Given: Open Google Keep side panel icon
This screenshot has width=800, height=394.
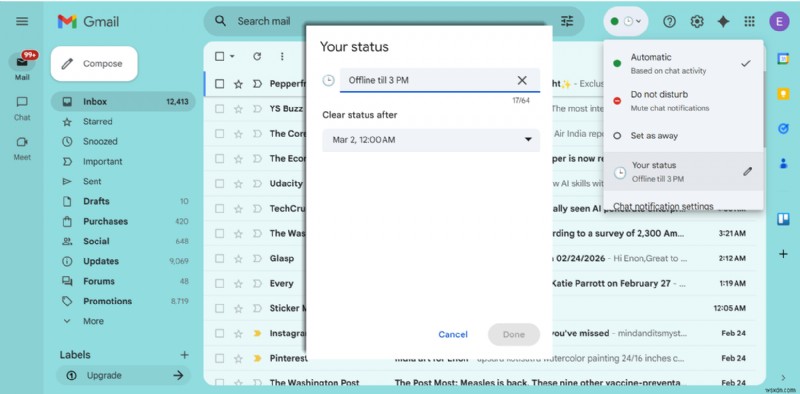Looking at the screenshot, I should (783, 94).
